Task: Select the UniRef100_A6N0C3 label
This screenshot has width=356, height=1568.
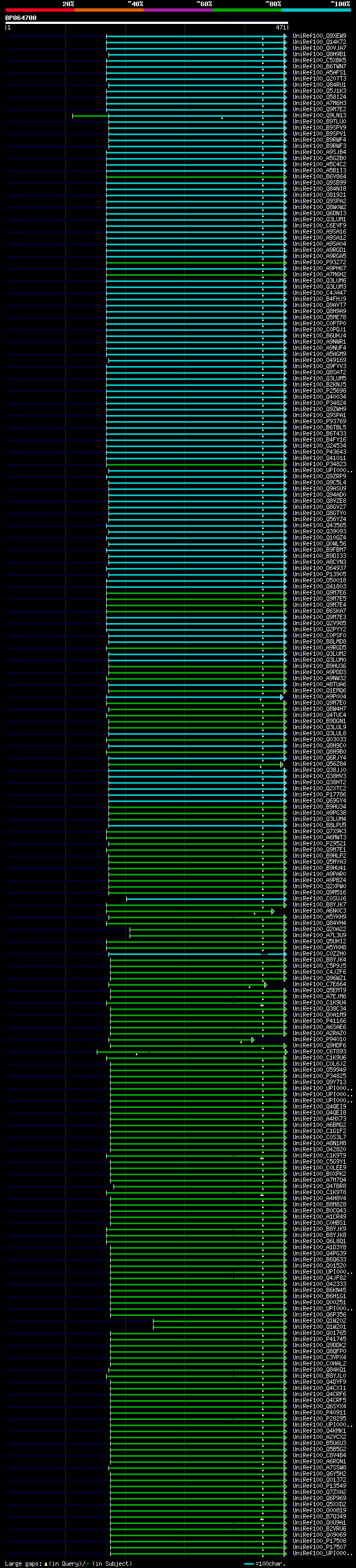Action: 319,911
